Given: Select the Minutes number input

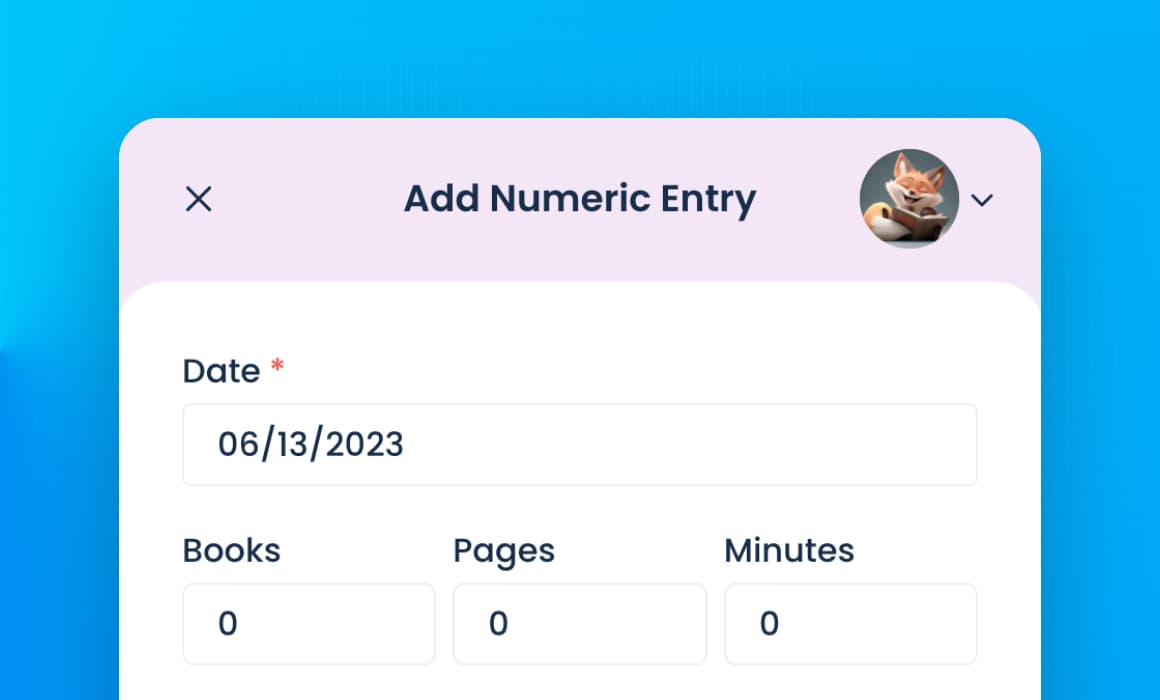Looking at the screenshot, I should pyautogui.click(x=851, y=624).
